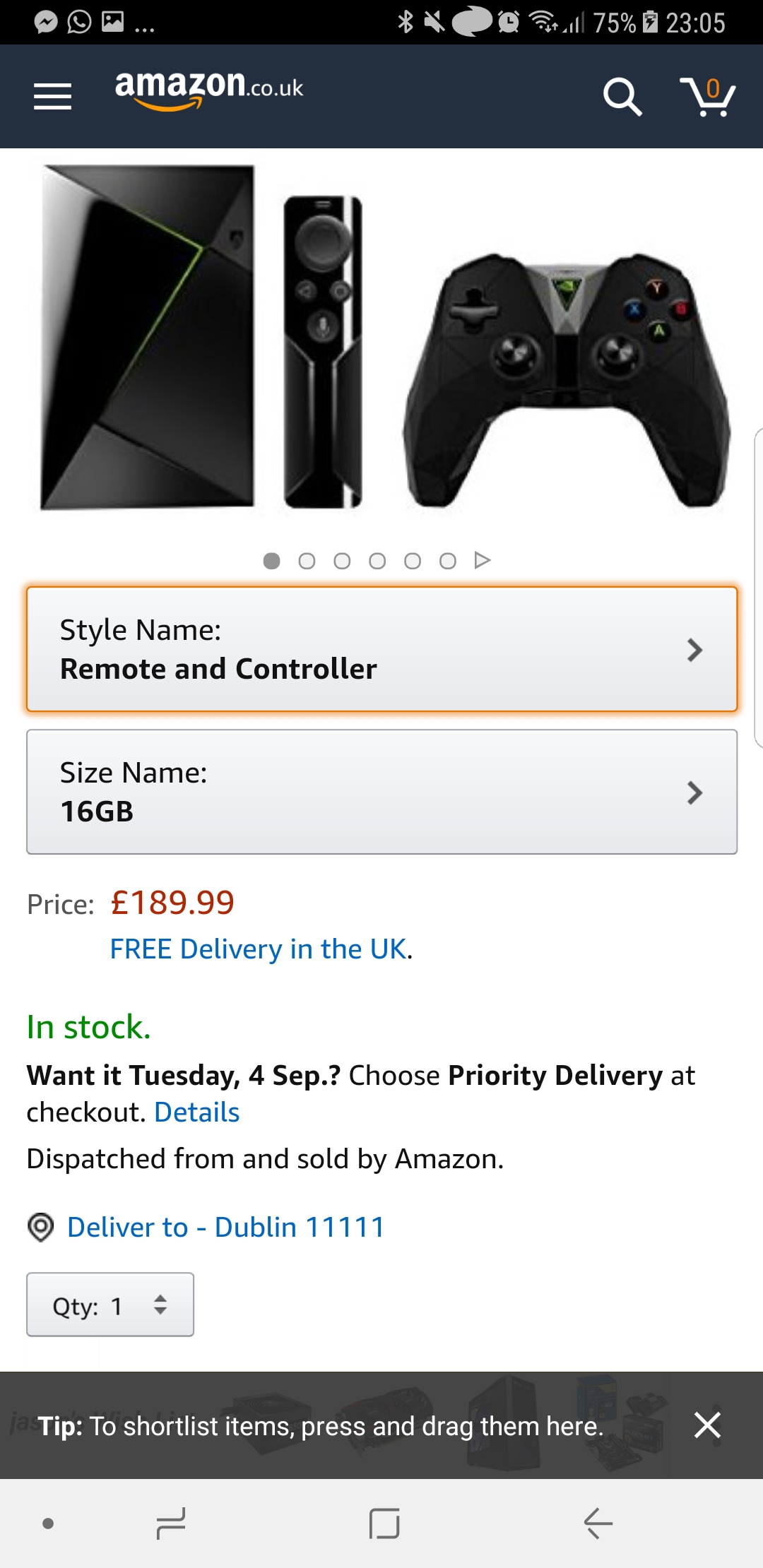Tap the Android home square button
This screenshot has height=1568, width=763.
[x=384, y=1523]
